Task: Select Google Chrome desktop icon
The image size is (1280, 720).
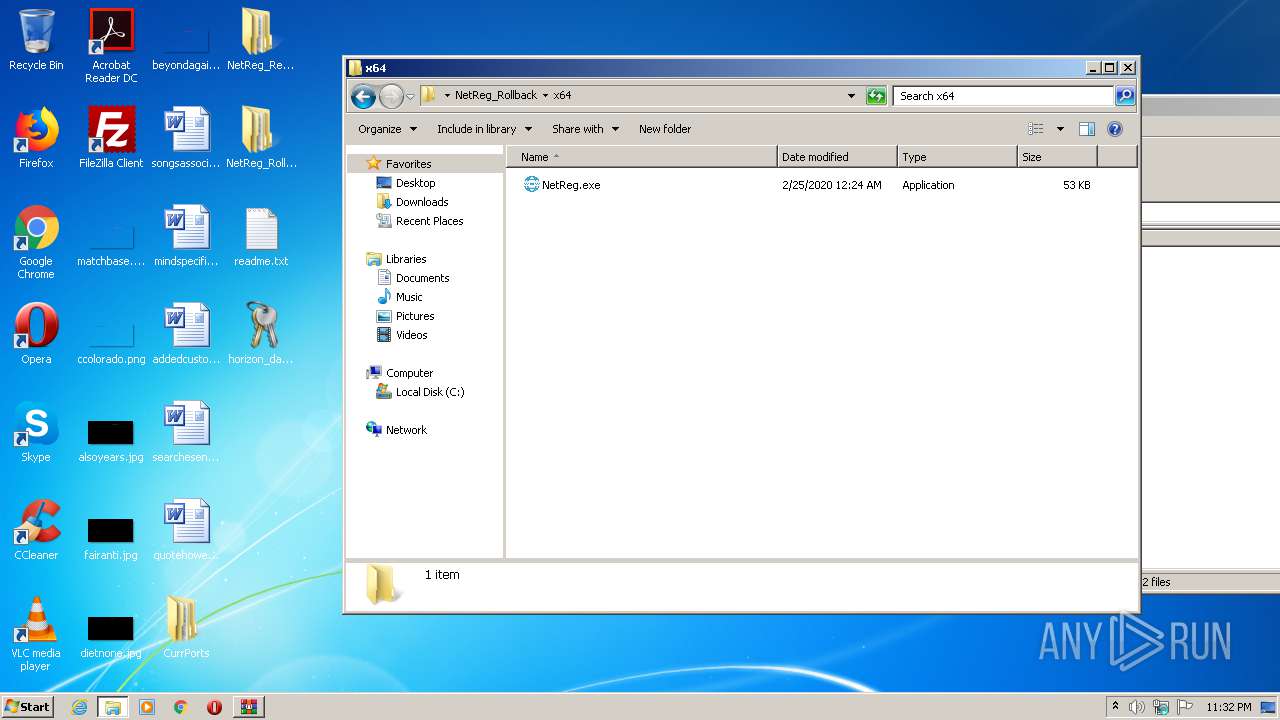Action: point(36,243)
